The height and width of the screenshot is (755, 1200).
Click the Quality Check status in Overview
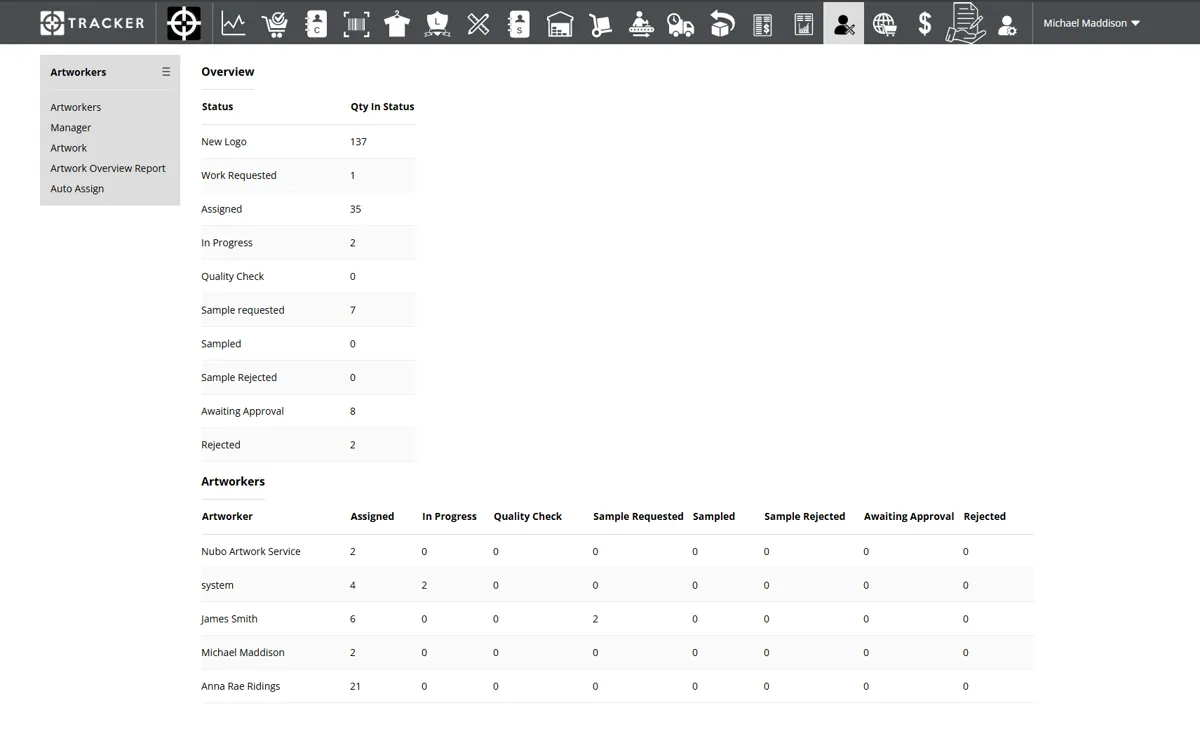[232, 276]
